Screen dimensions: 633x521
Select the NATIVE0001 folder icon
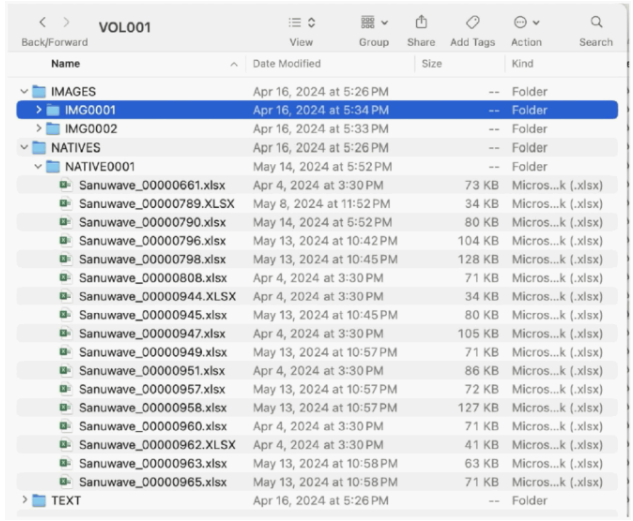click(53, 166)
